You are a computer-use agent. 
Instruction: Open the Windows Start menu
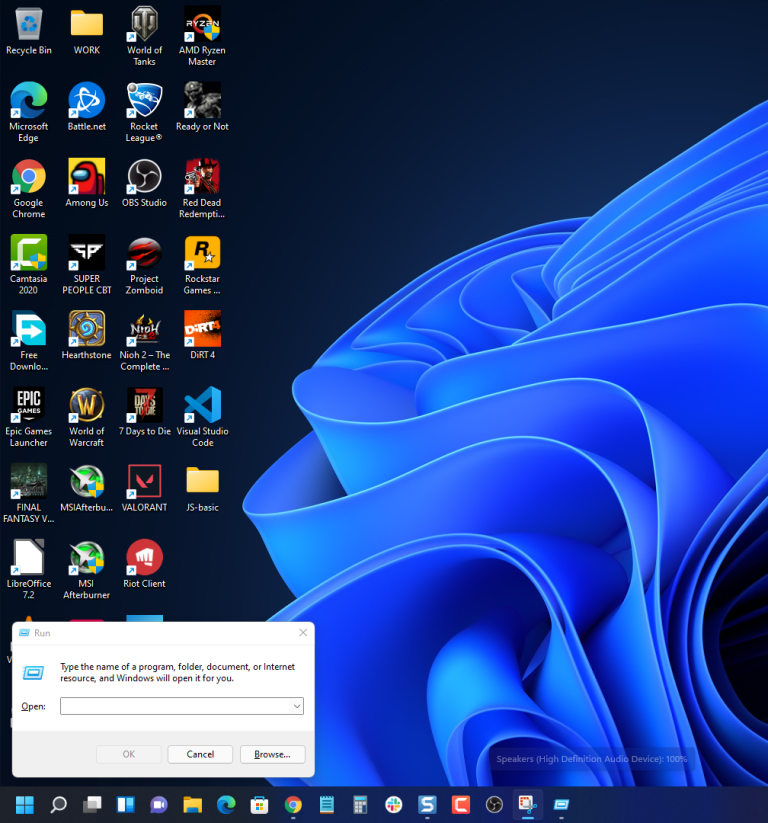click(25, 805)
